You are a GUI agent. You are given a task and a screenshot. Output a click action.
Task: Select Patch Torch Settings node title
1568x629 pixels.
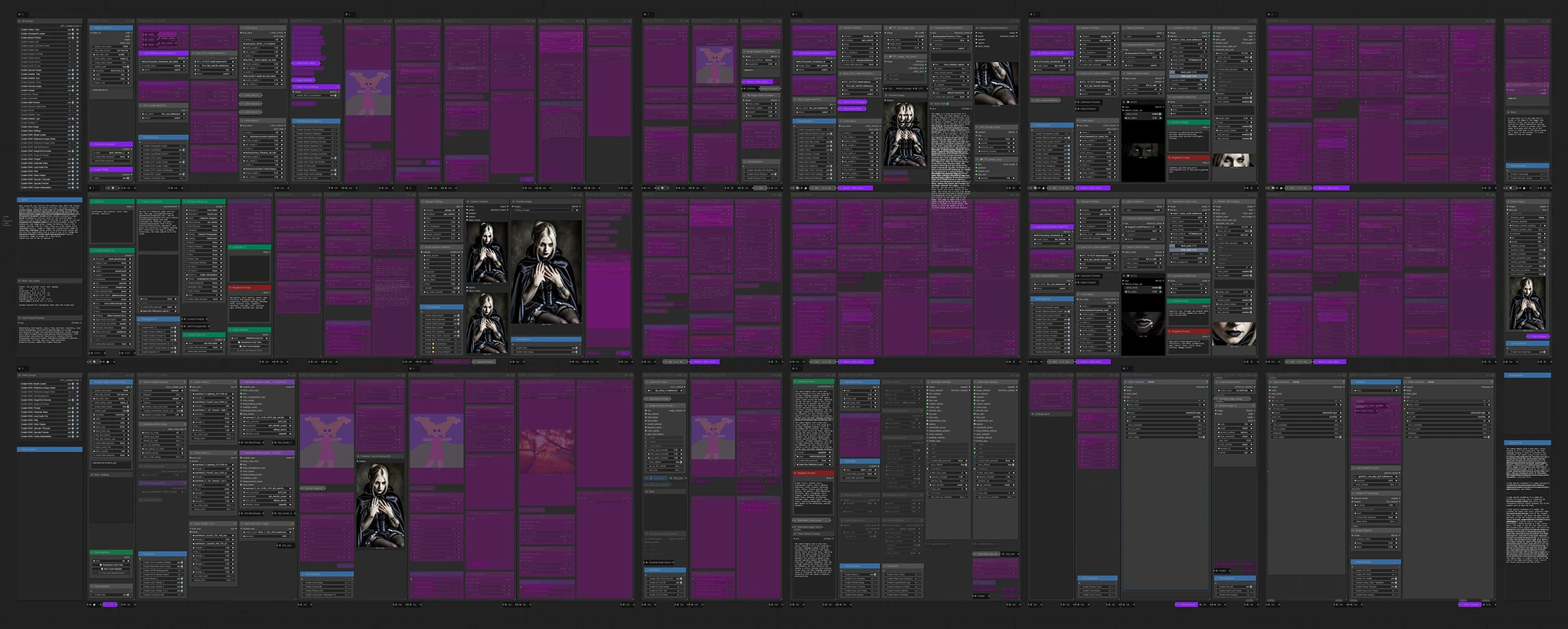tap(315, 87)
